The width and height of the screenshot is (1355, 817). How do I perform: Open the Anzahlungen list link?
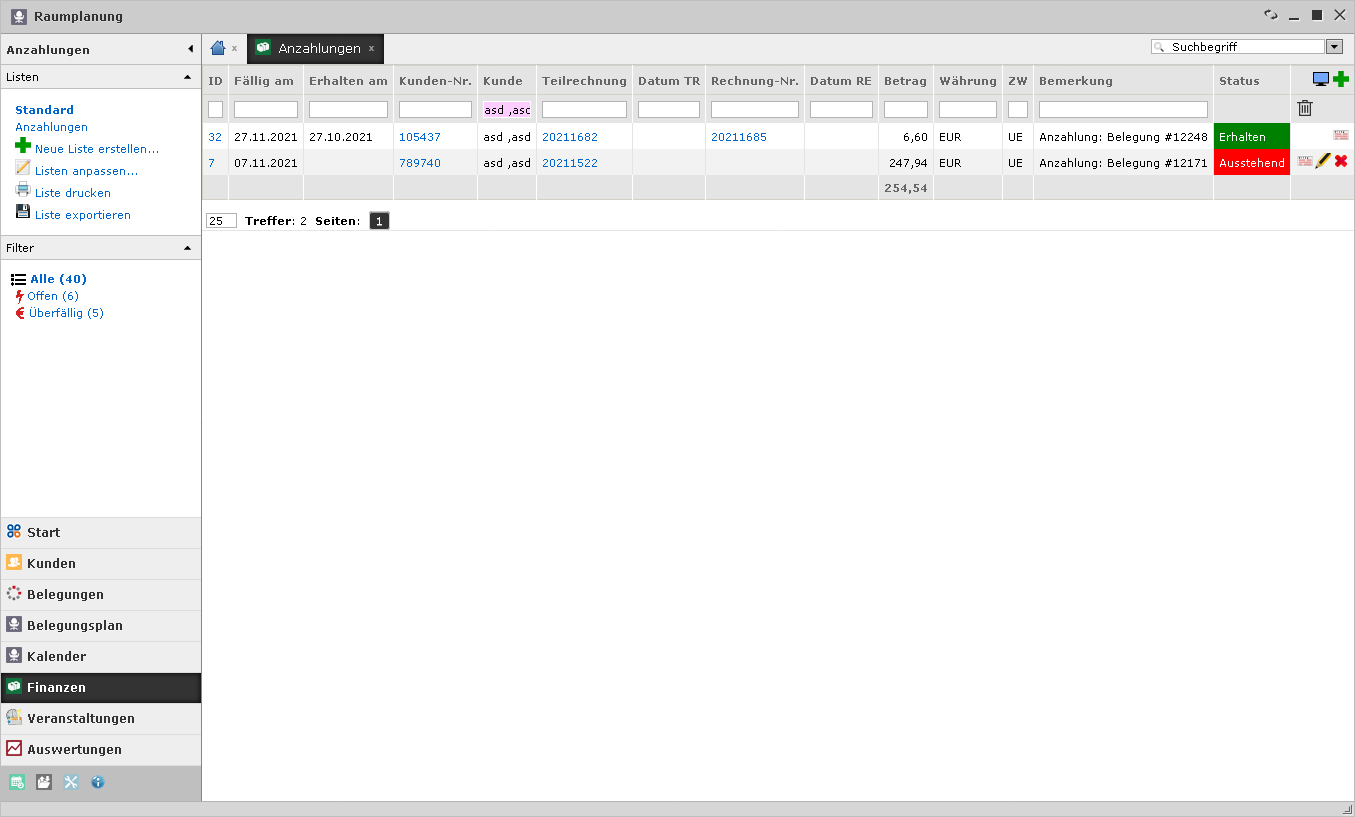[51, 127]
